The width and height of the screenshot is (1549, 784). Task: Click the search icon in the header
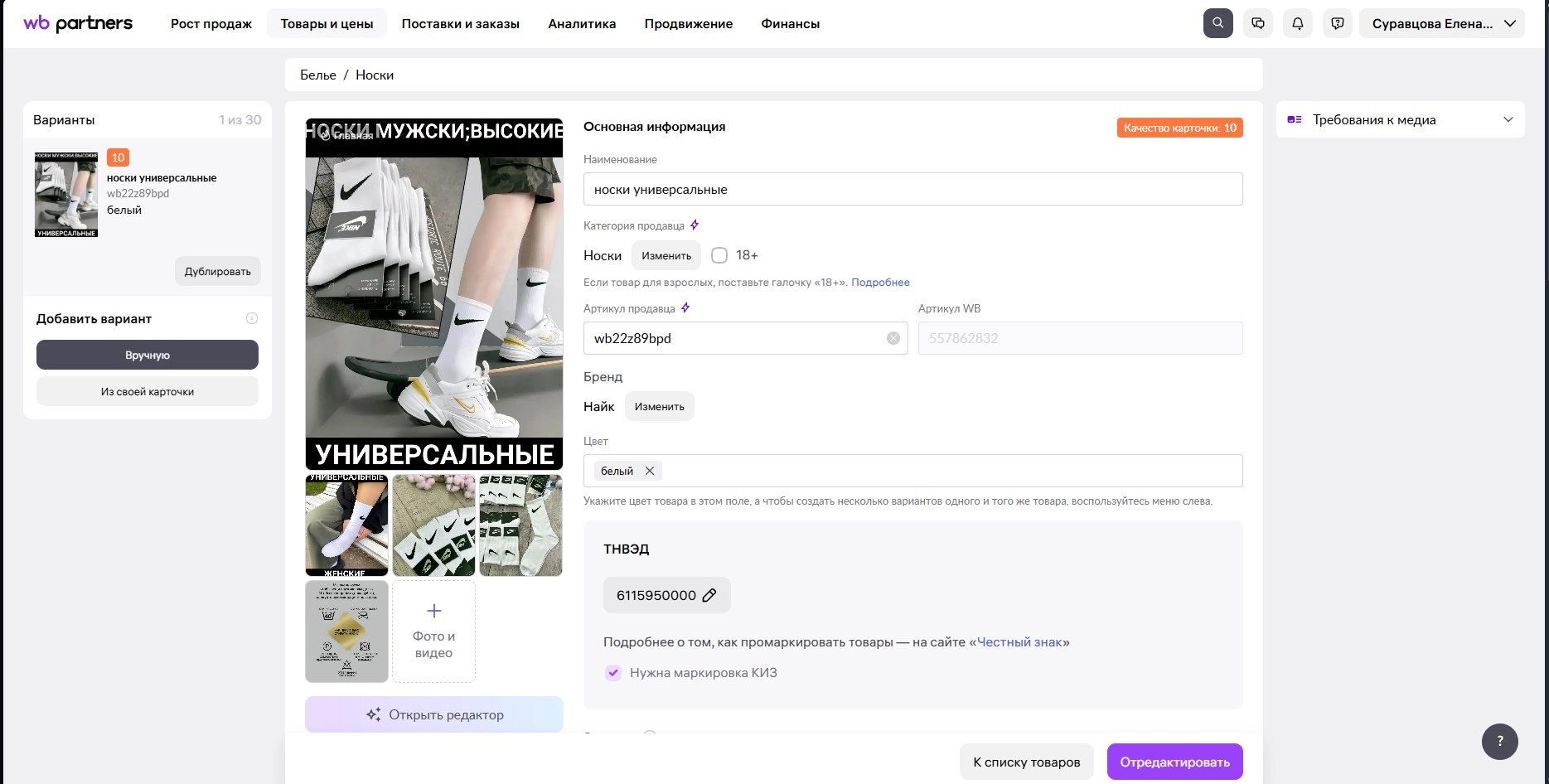[1217, 23]
